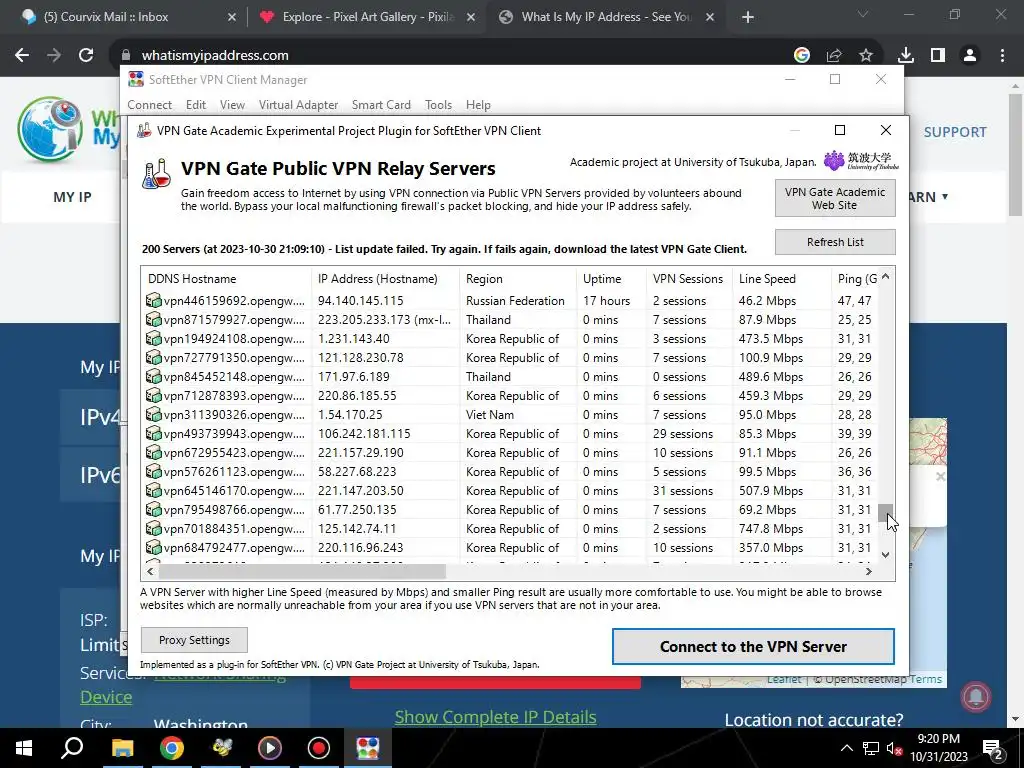Open Chrome downloads icon
Screen dimensions: 1024x768
(906, 56)
